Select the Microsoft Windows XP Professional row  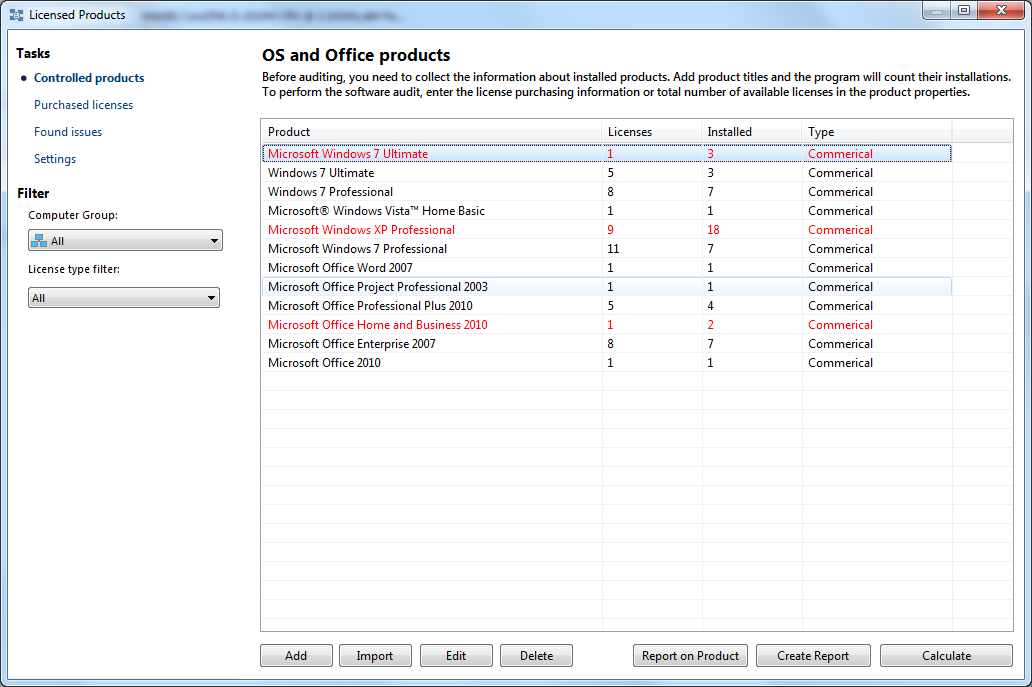[361, 230]
